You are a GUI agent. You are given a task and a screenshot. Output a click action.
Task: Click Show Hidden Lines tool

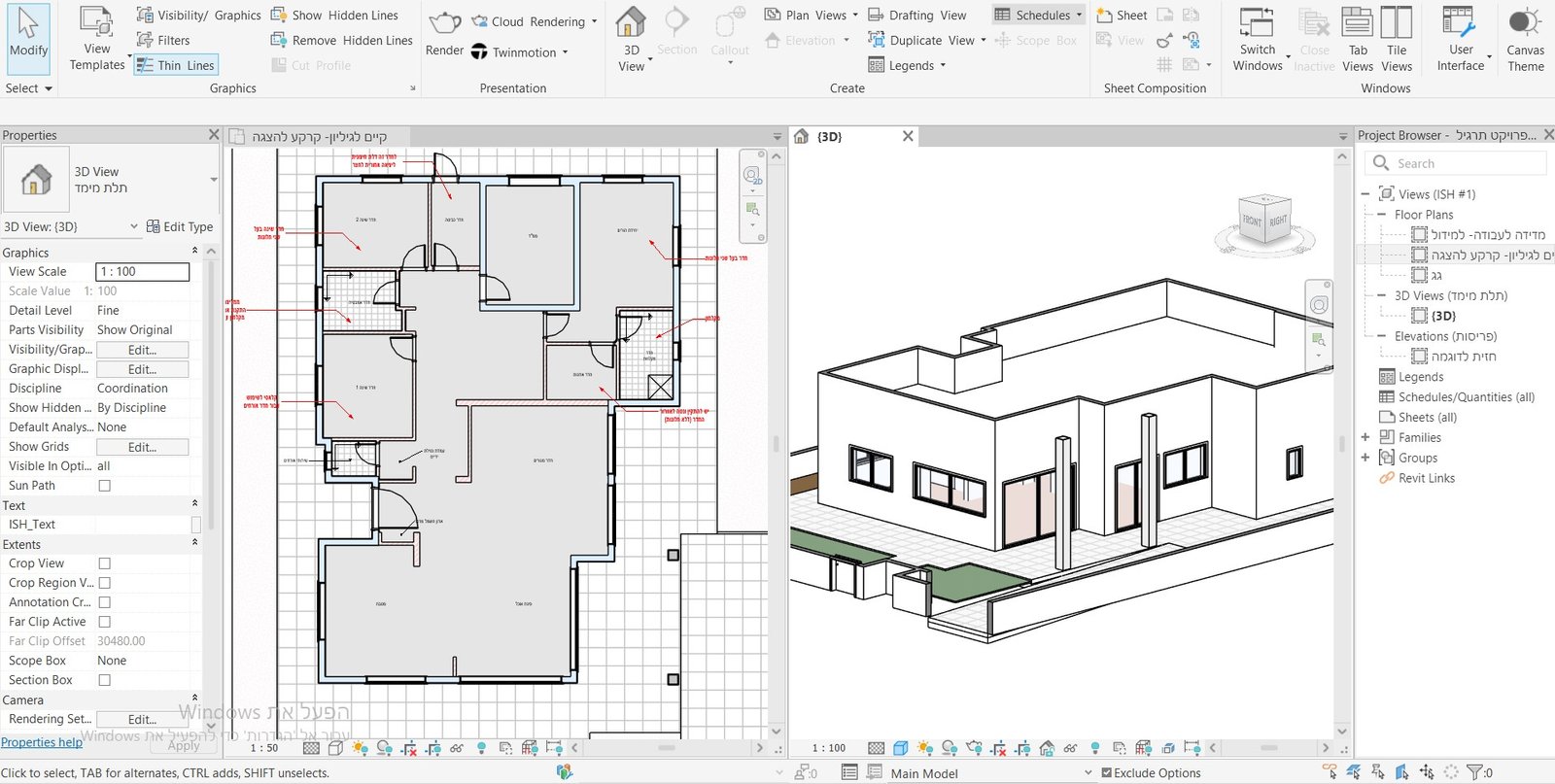click(334, 15)
